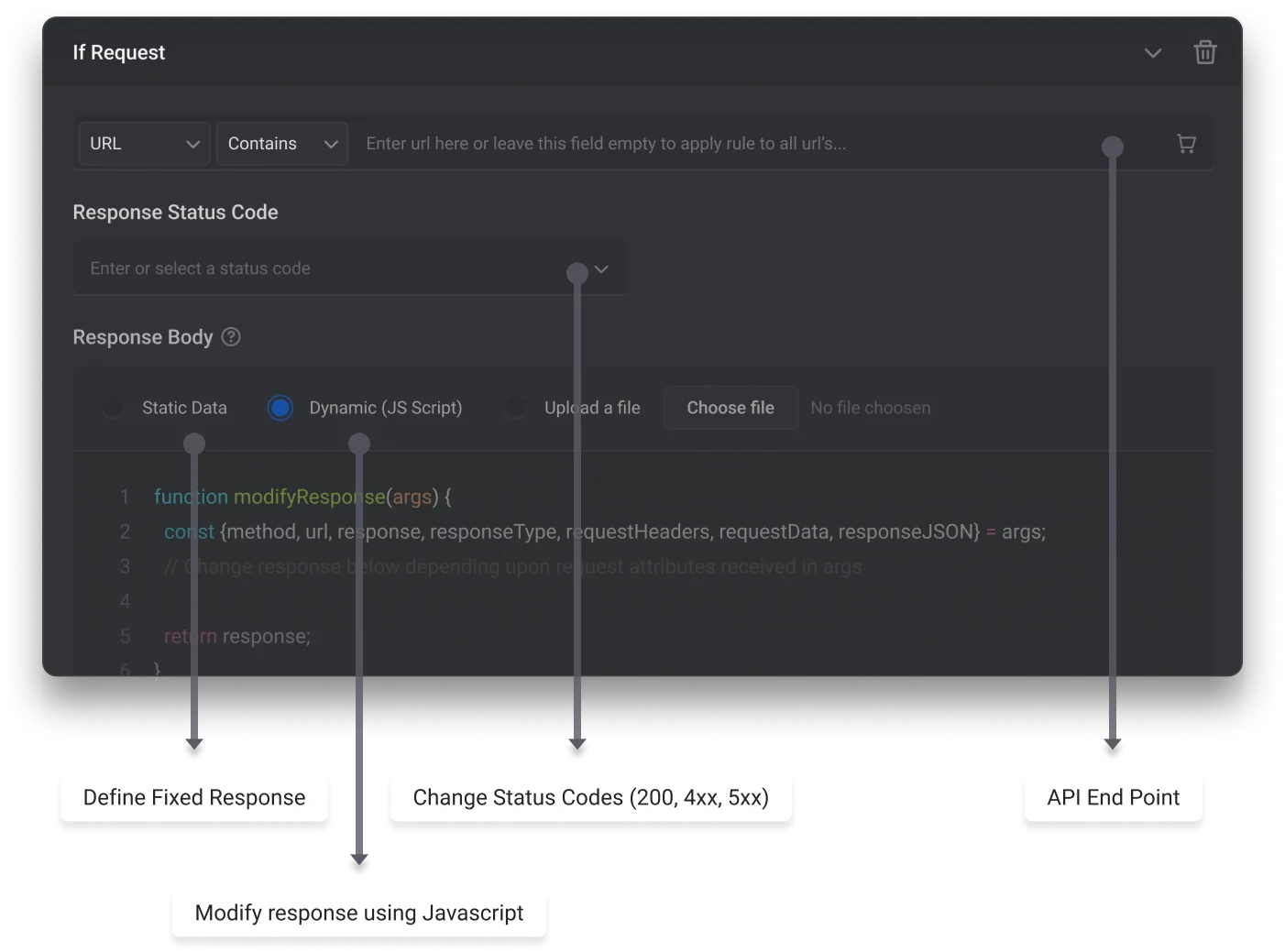
Task: Expand the status code dropdown
Action: pyautogui.click(x=601, y=269)
